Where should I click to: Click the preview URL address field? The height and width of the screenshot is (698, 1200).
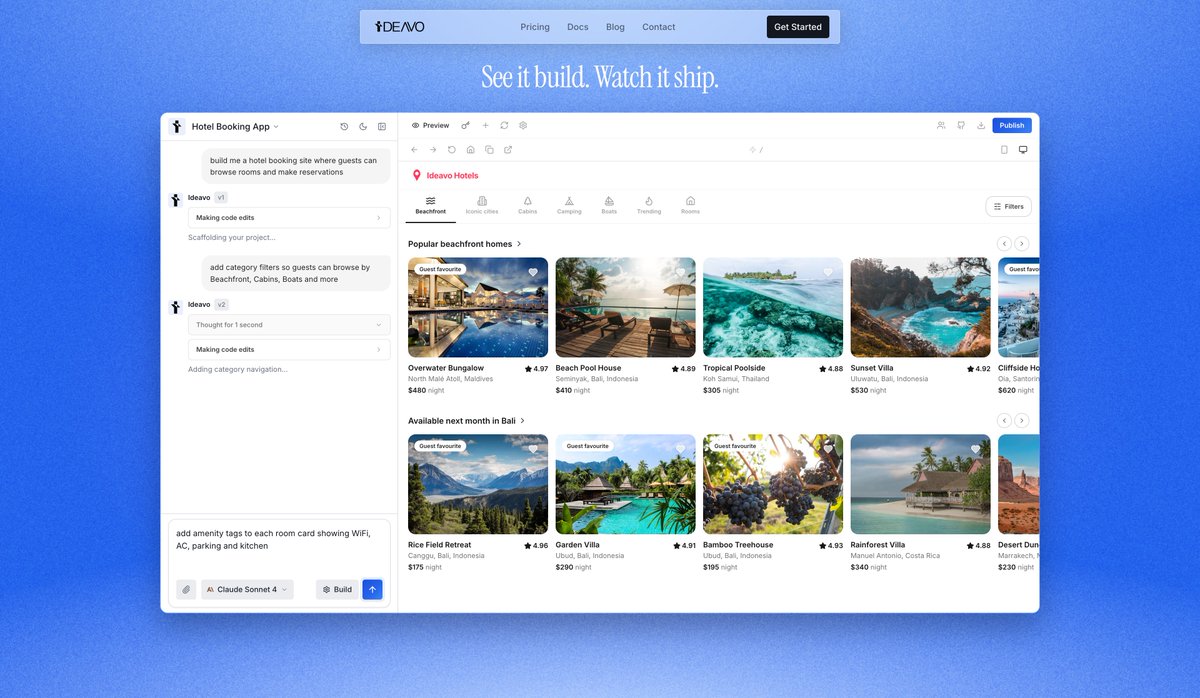pyautogui.click(x=756, y=150)
